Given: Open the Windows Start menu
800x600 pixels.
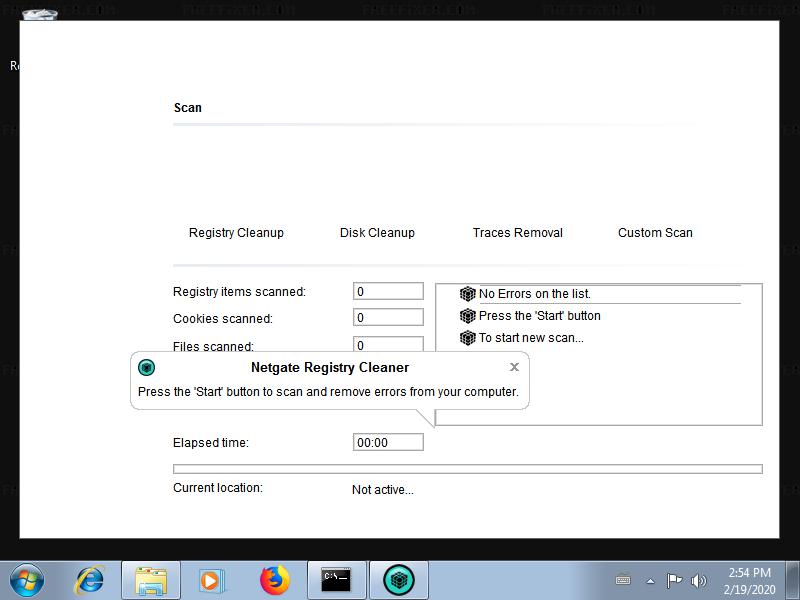Looking at the screenshot, I should point(27,581).
